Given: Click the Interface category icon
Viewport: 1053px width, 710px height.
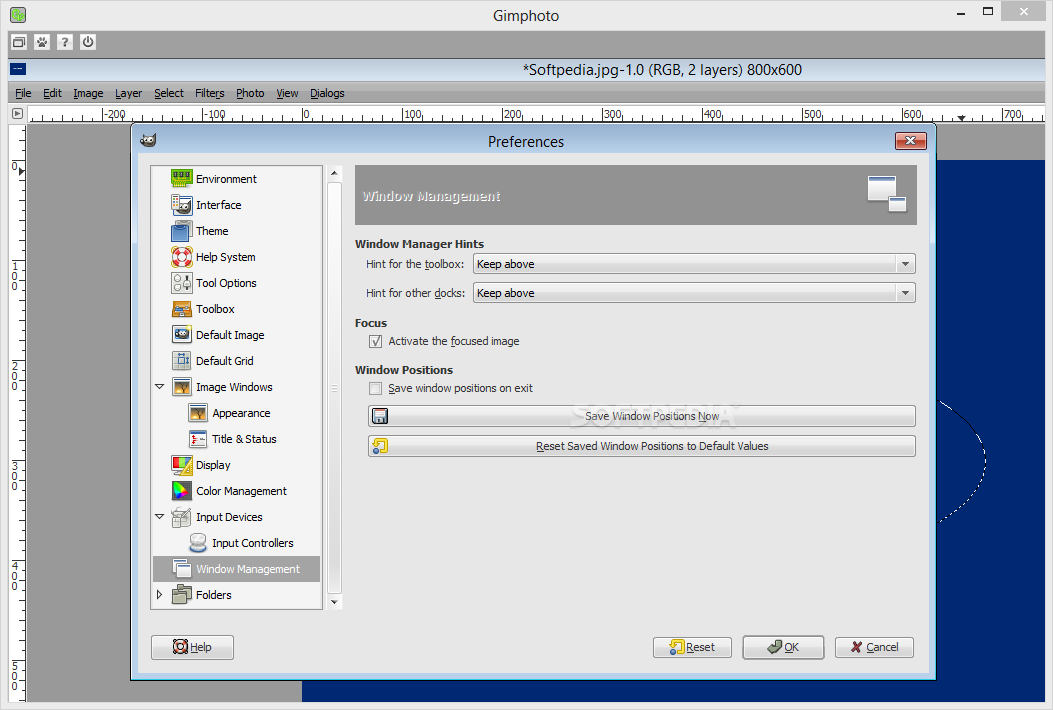Looking at the screenshot, I should click(182, 205).
